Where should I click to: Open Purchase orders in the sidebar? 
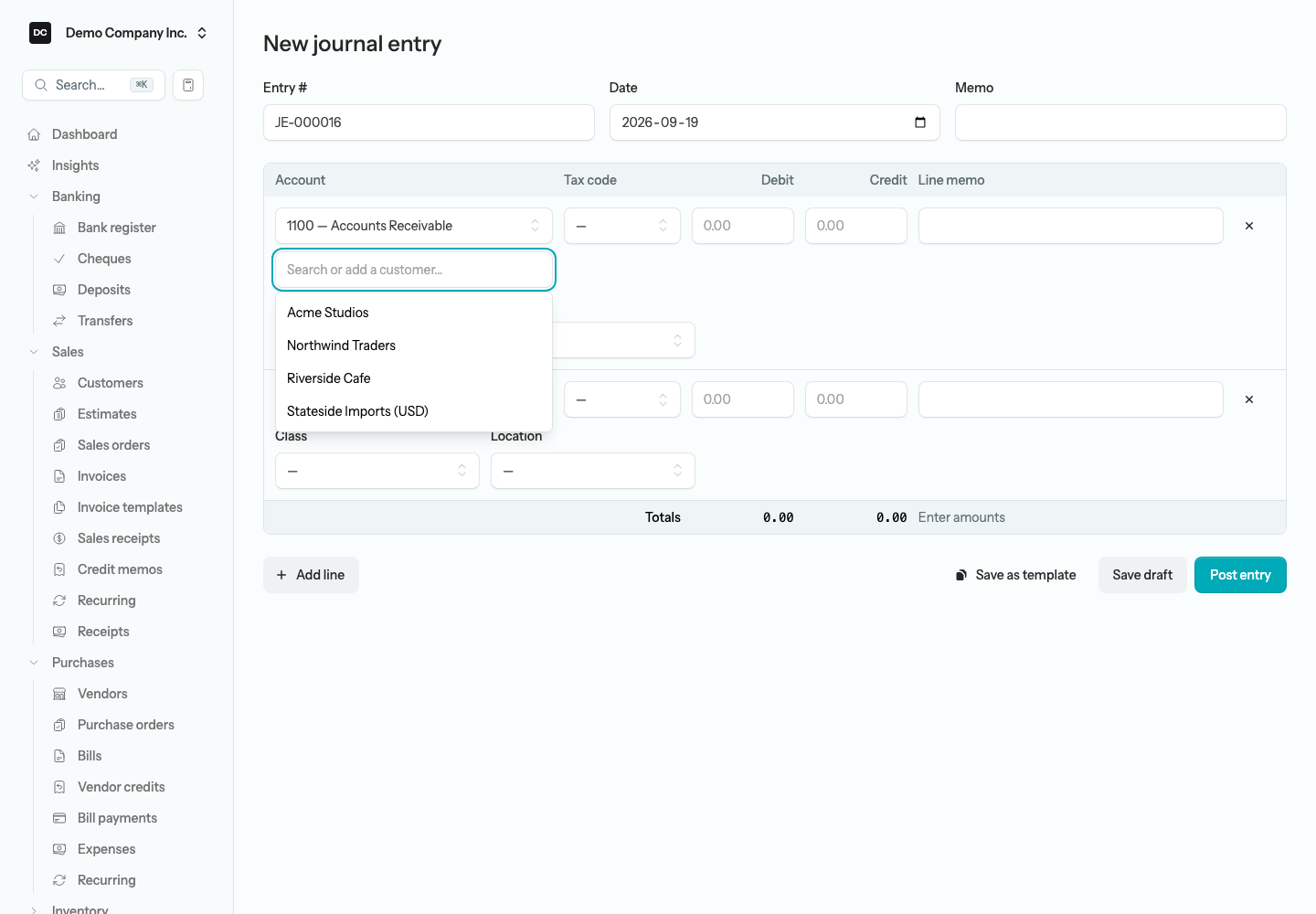coord(126,725)
